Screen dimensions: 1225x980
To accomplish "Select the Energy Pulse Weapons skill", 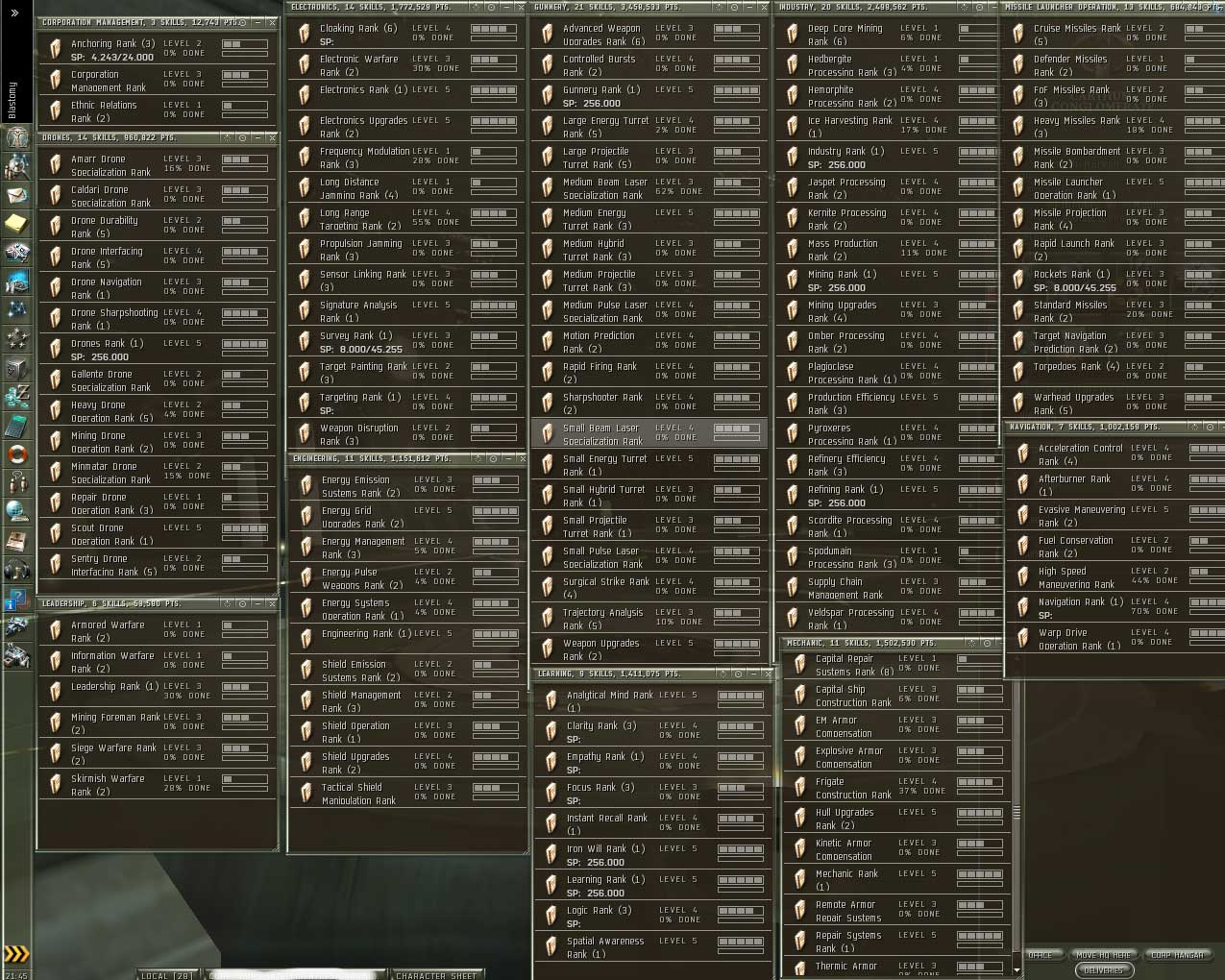I will [407, 578].
